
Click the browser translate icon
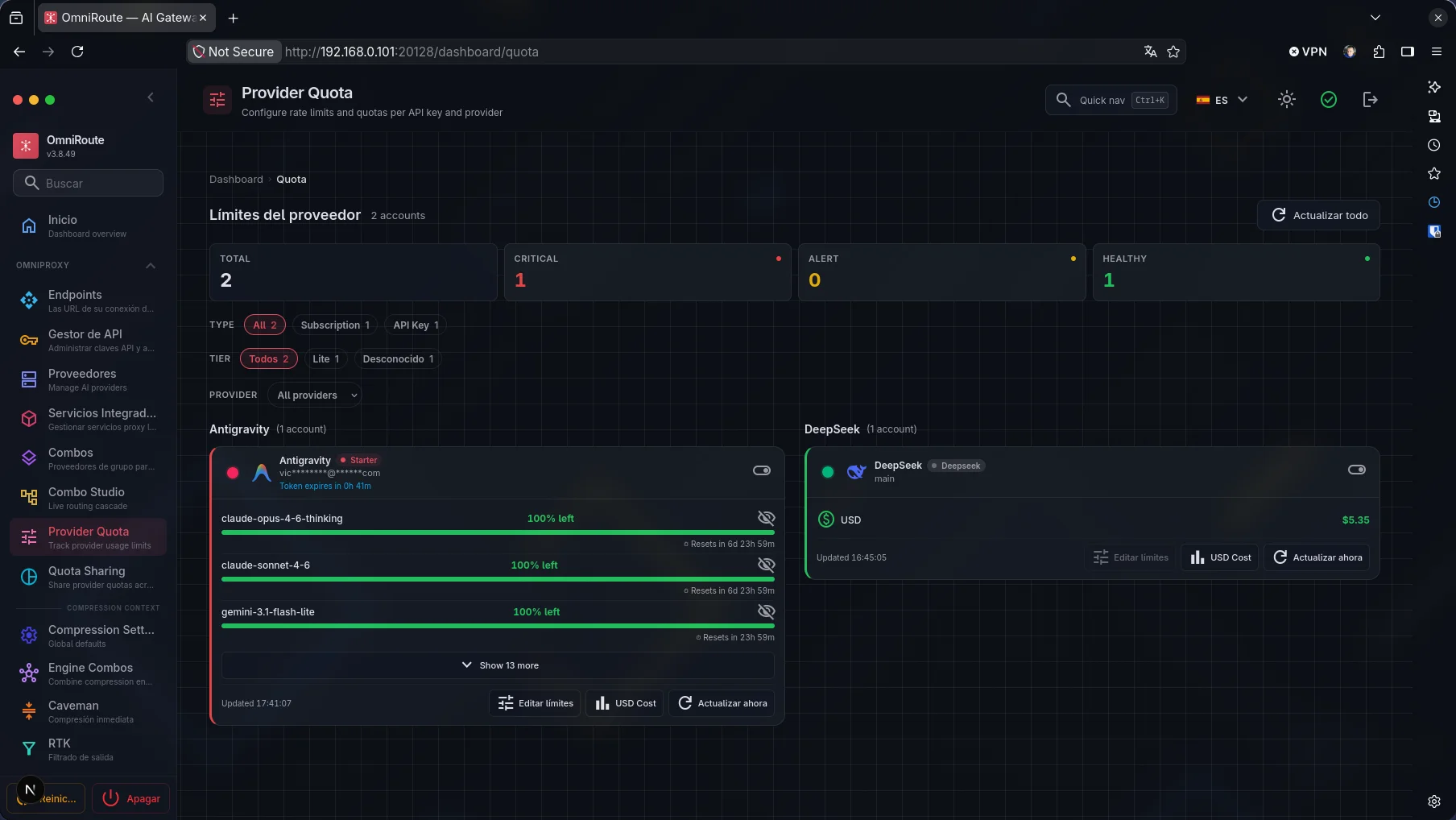point(1151,52)
